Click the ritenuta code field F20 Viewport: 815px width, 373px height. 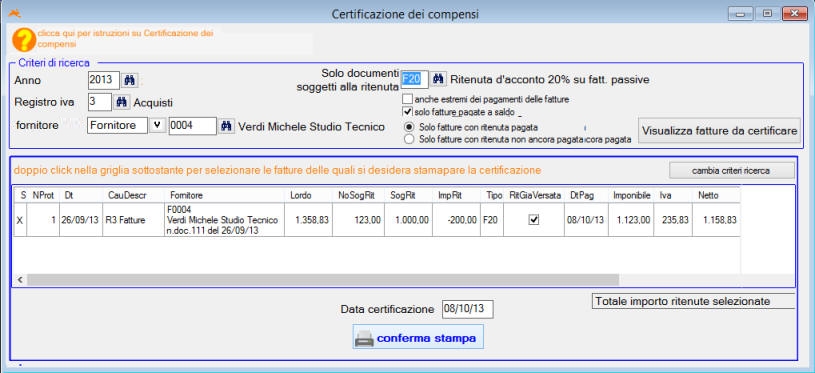click(415, 79)
